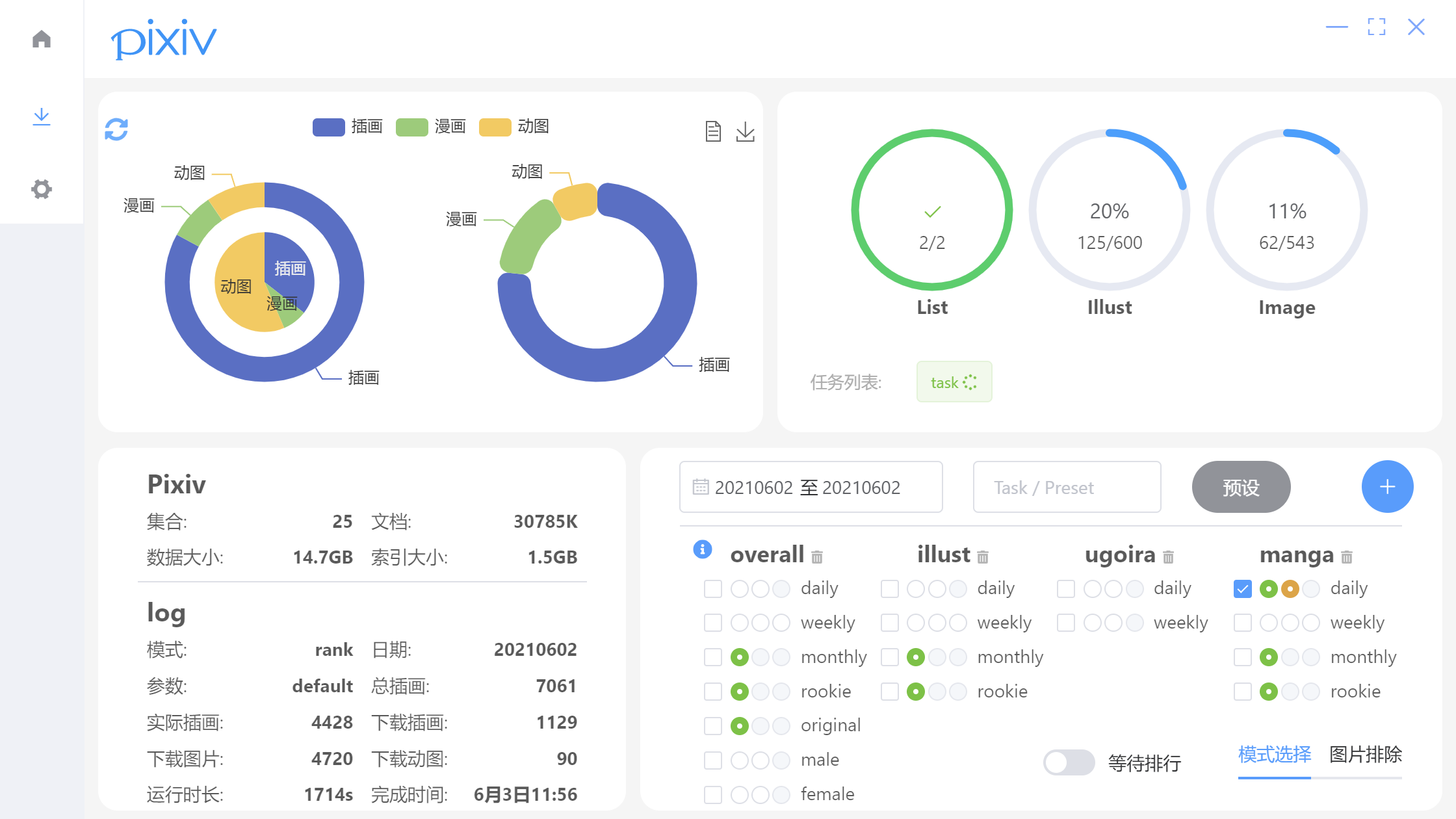
Task: Select the 模式选择 tab
Action: coord(1274,755)
